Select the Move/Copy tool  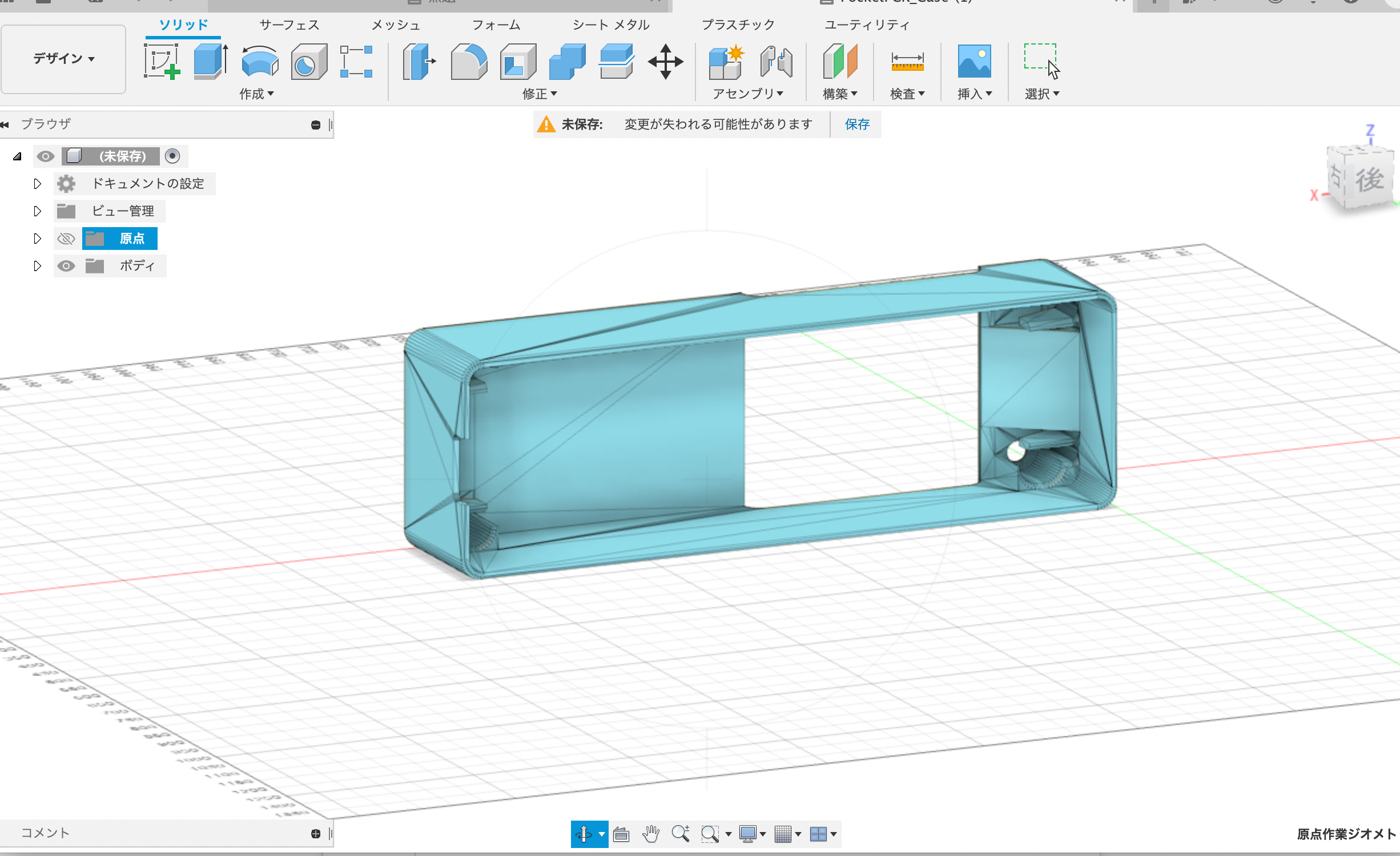point(666,61)
